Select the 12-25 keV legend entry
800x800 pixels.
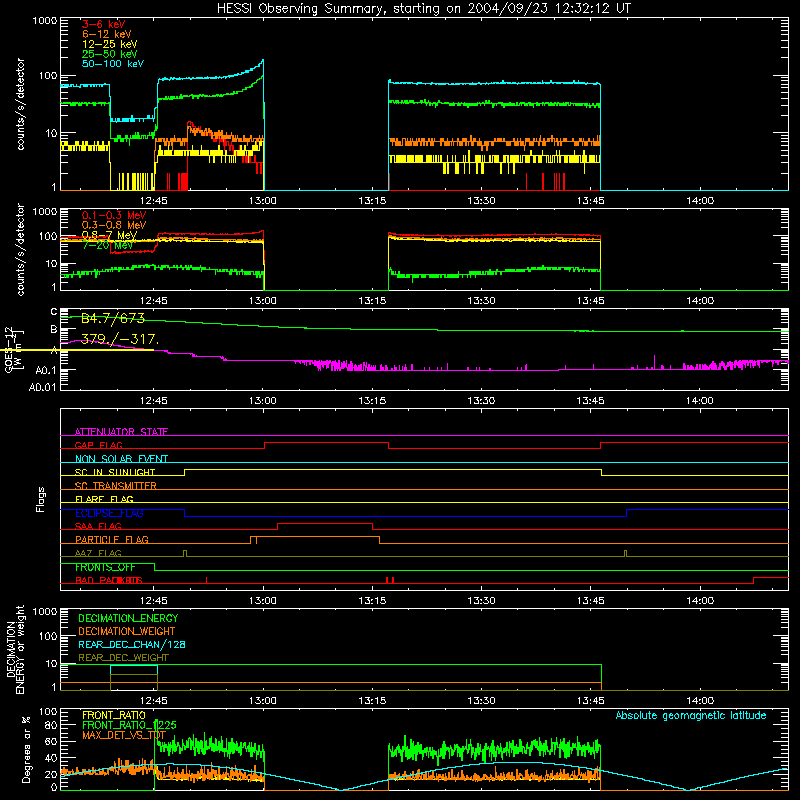click(x=110, y=44)
